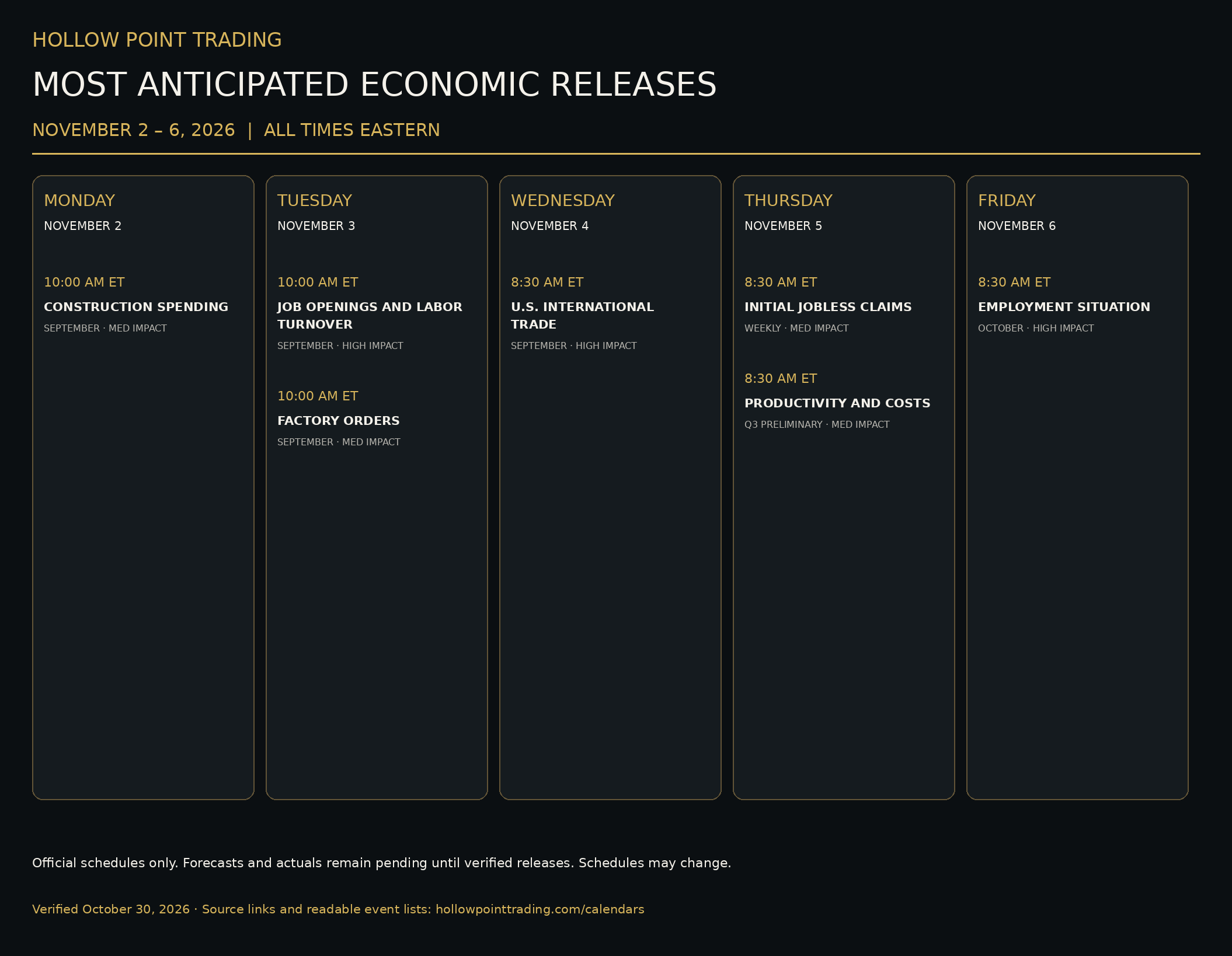Screen dimensions: 1232x956
Task: Open the hollowpointtrading.com/calendars link
Action: coord(540,909)
